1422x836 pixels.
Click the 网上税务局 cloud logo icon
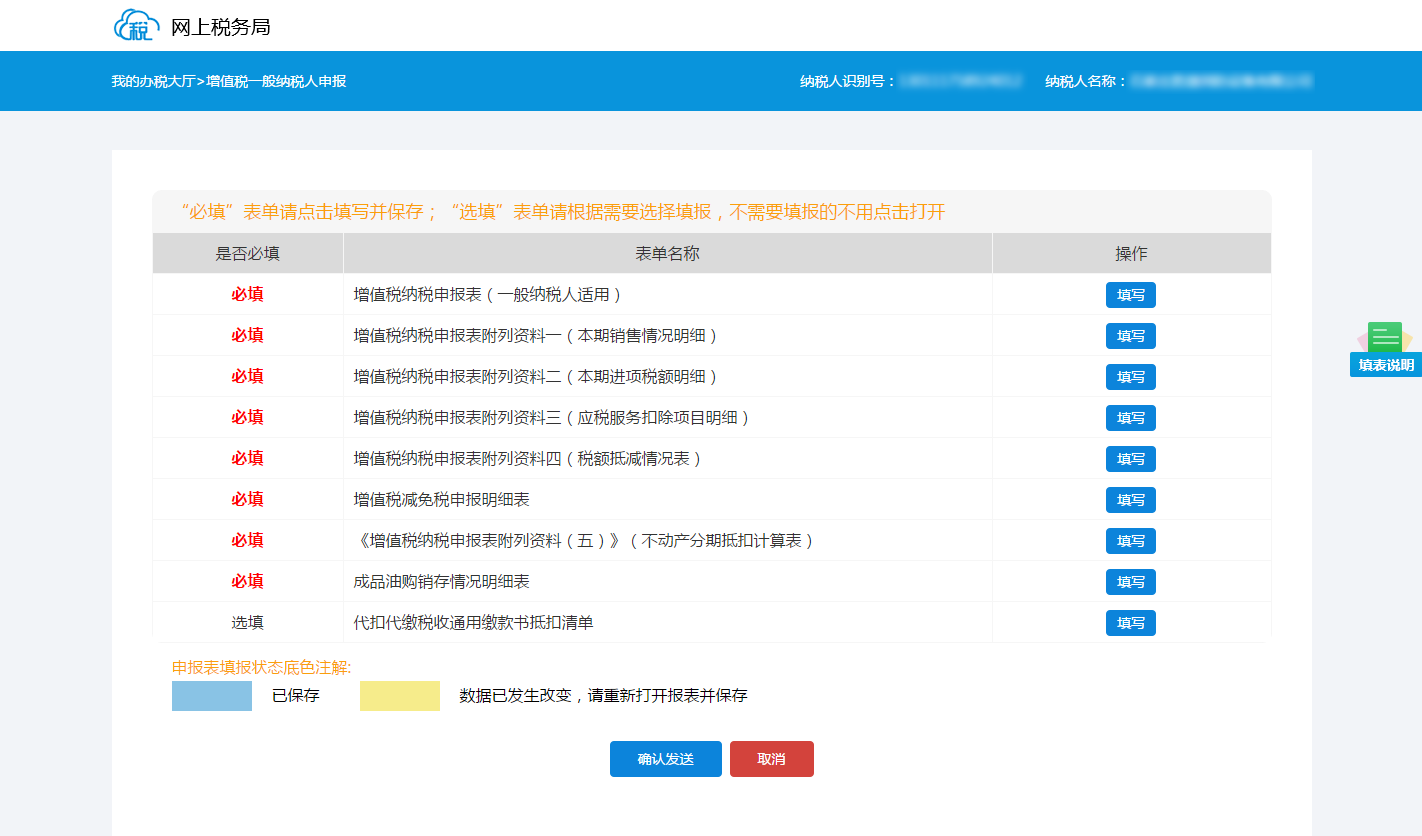pyautogui.click(x=136, y=25)
